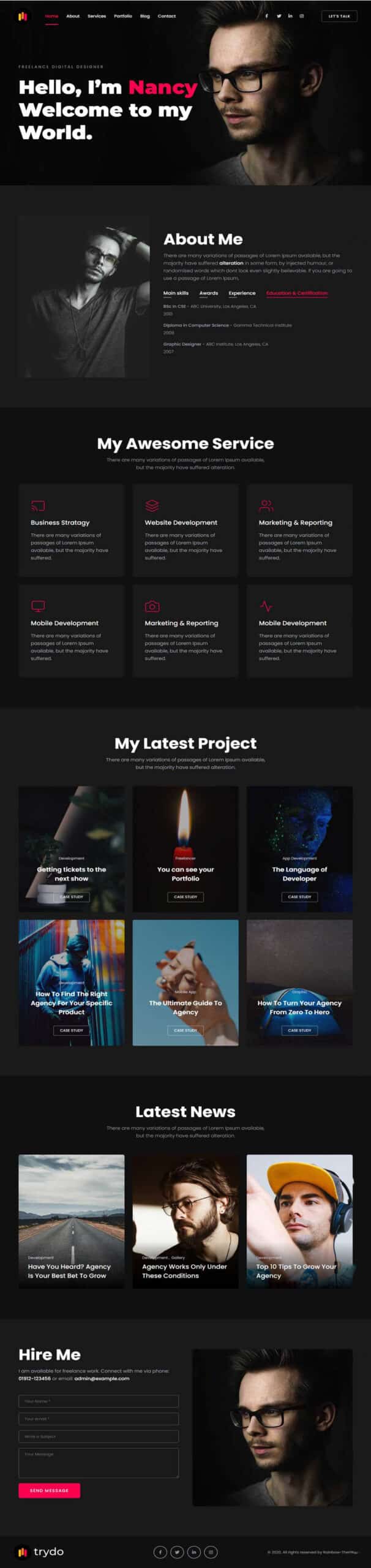Open the Twitter icon in the header

pyautogui.click(x=279, y=16)
